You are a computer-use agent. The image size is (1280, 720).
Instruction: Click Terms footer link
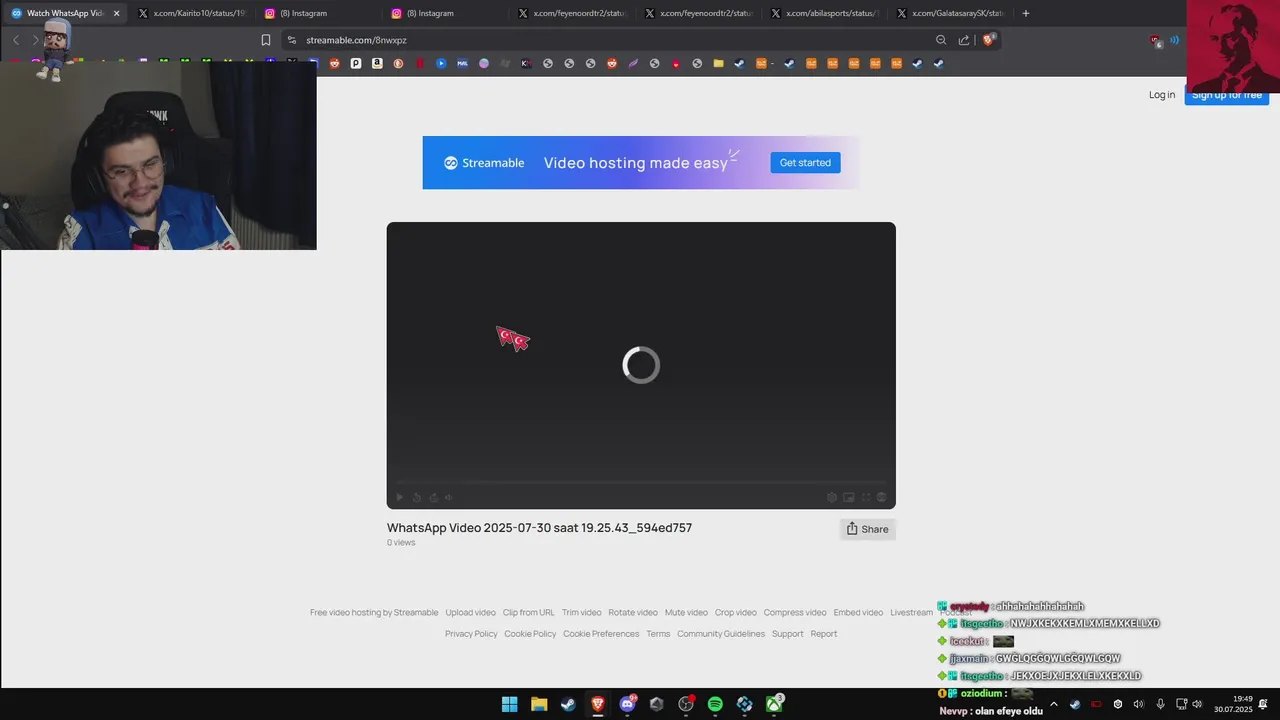[x=658, y=634]
